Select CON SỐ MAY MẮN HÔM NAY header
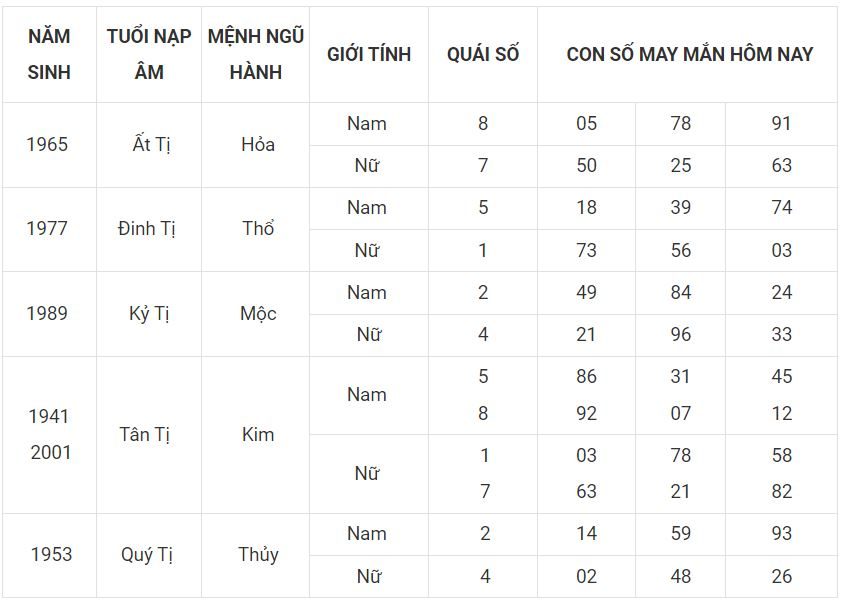Viewport: 844px width, 606px height. click(689, 54)
